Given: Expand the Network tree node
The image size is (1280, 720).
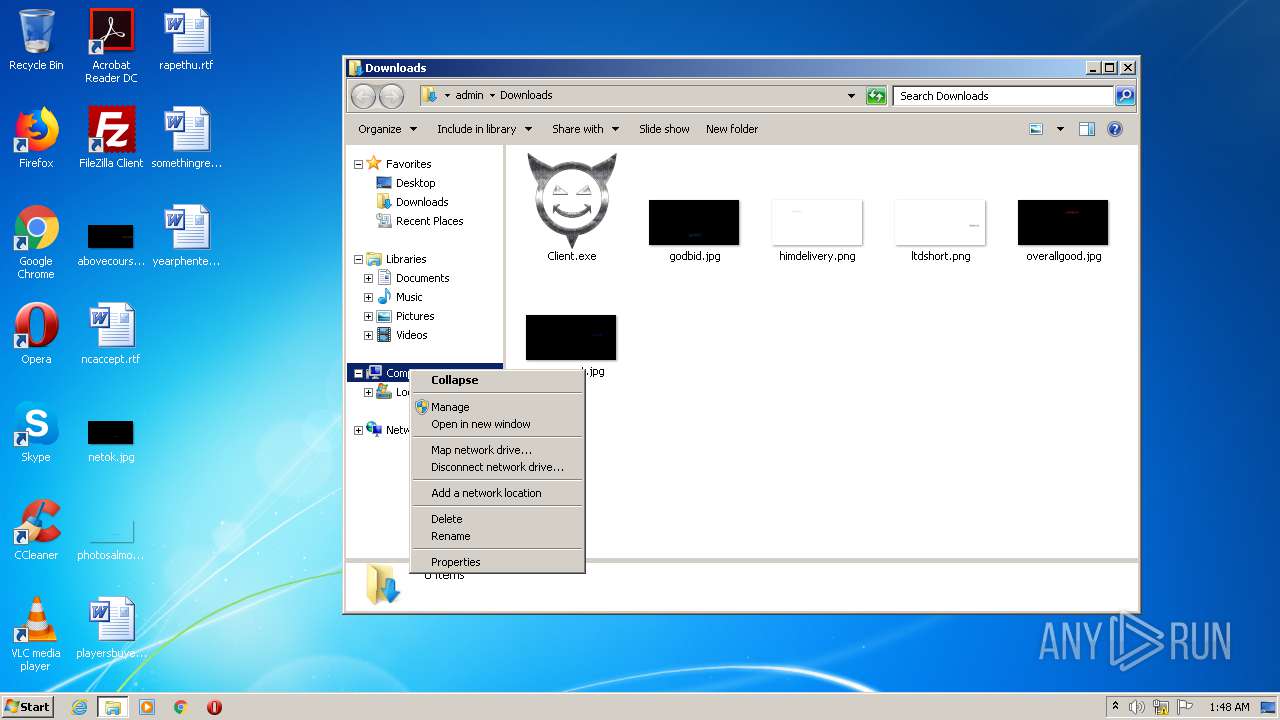Looking at the screenshot, I should tap(358, 430).
